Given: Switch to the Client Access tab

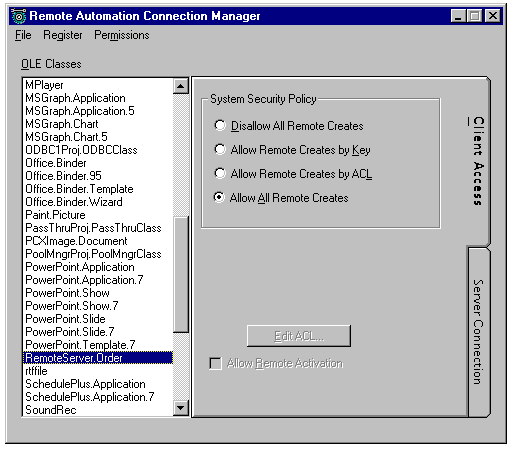Looking at the screenshot, I should tap(478, 161).
